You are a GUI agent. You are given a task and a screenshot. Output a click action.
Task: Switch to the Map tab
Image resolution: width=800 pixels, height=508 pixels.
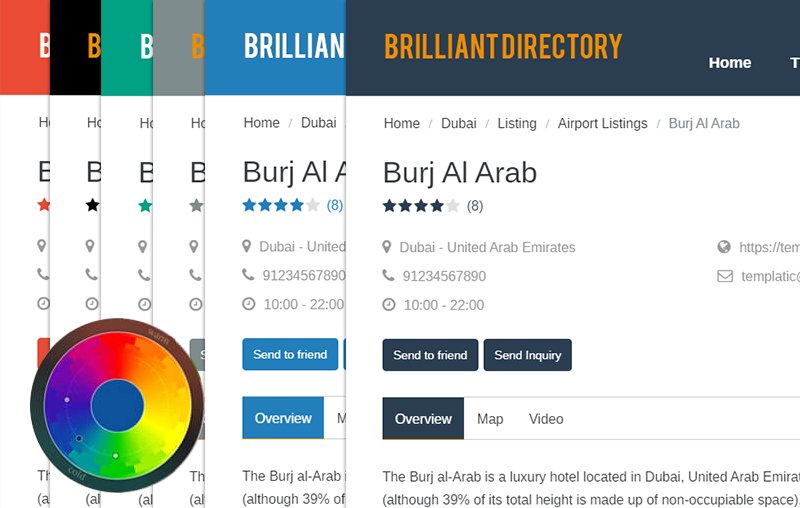click(x=490, y=419)
